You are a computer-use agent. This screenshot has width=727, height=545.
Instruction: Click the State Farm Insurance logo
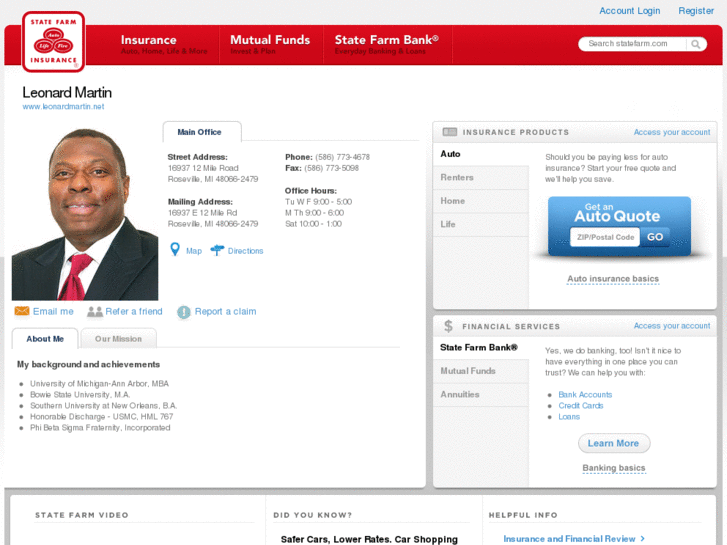pyautogui.click(x=53, y=42)
